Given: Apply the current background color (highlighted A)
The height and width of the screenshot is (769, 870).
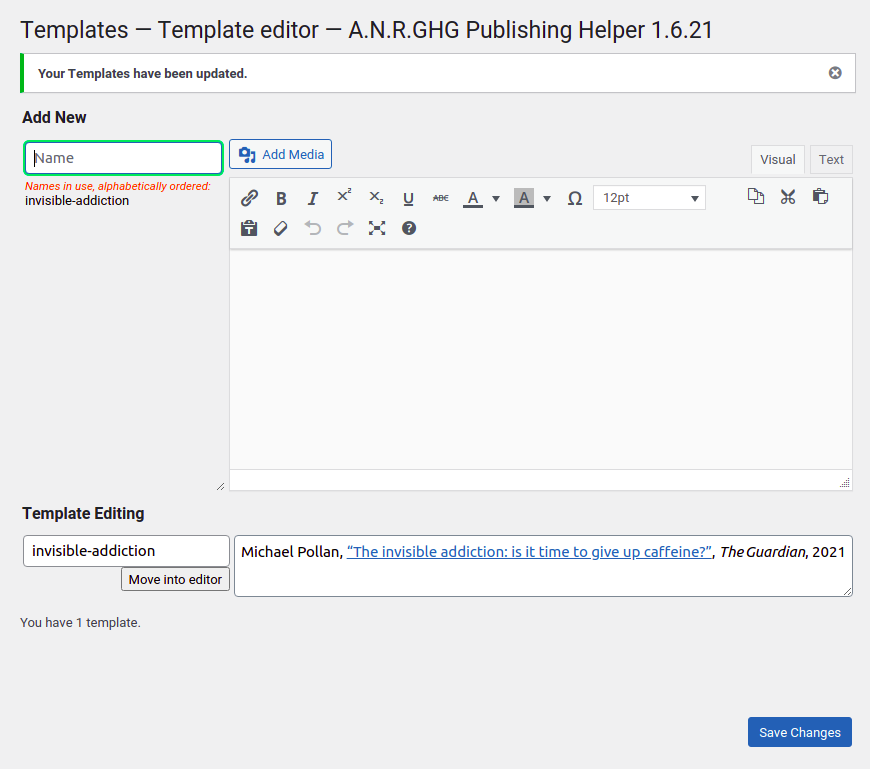Looking at the screenshot, I should click(524, 198).
